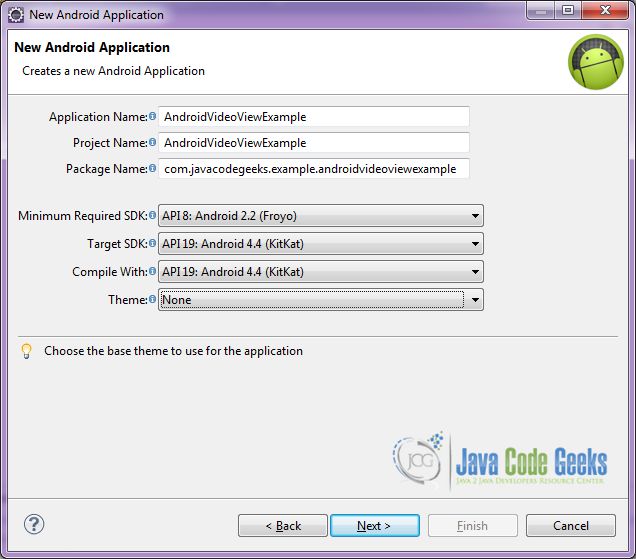Click the info icon beside Theme
Image resolution: width=636 pixels, height=559 pixels.
152,299
